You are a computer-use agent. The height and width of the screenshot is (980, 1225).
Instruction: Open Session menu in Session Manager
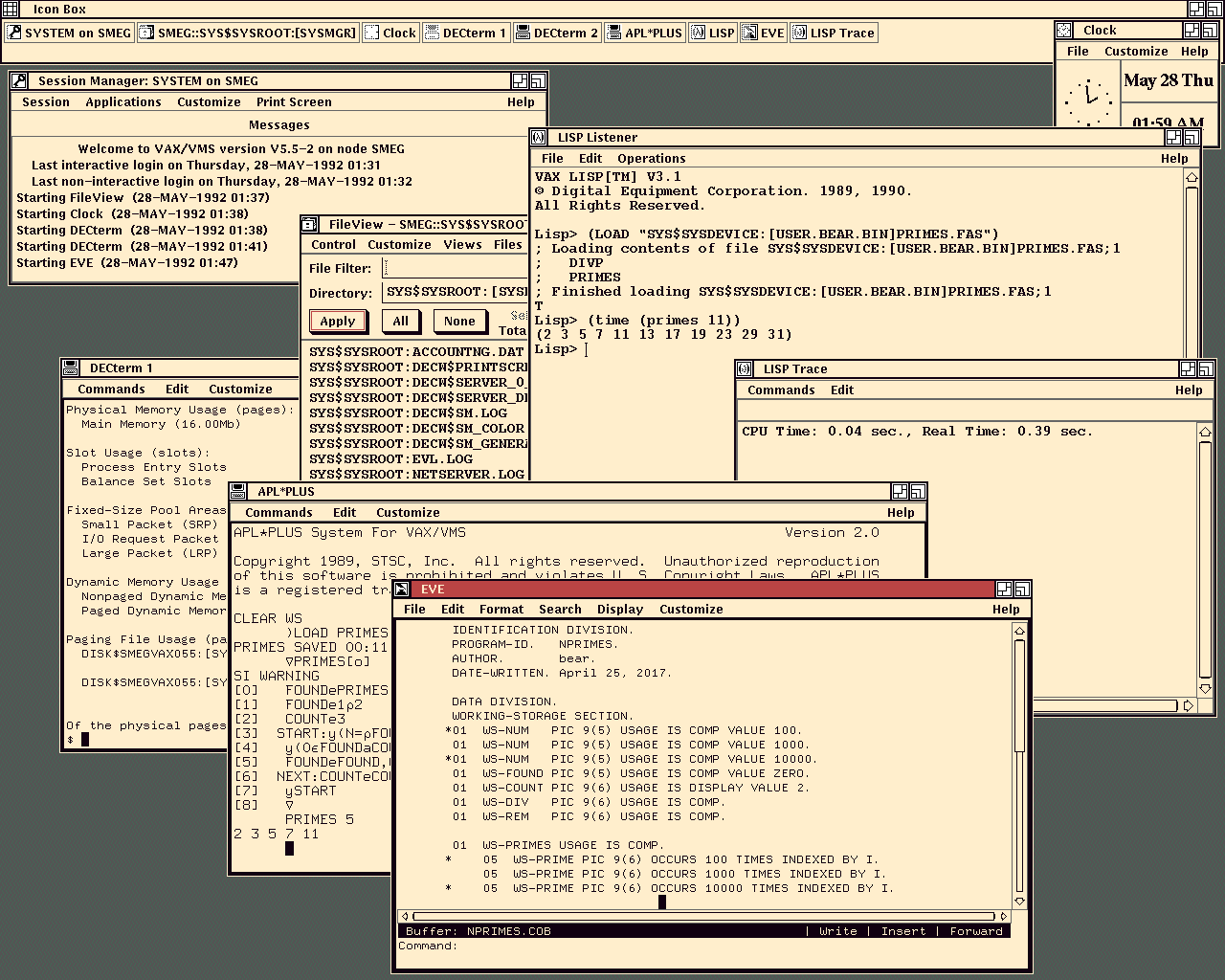[x=46, y=102]
